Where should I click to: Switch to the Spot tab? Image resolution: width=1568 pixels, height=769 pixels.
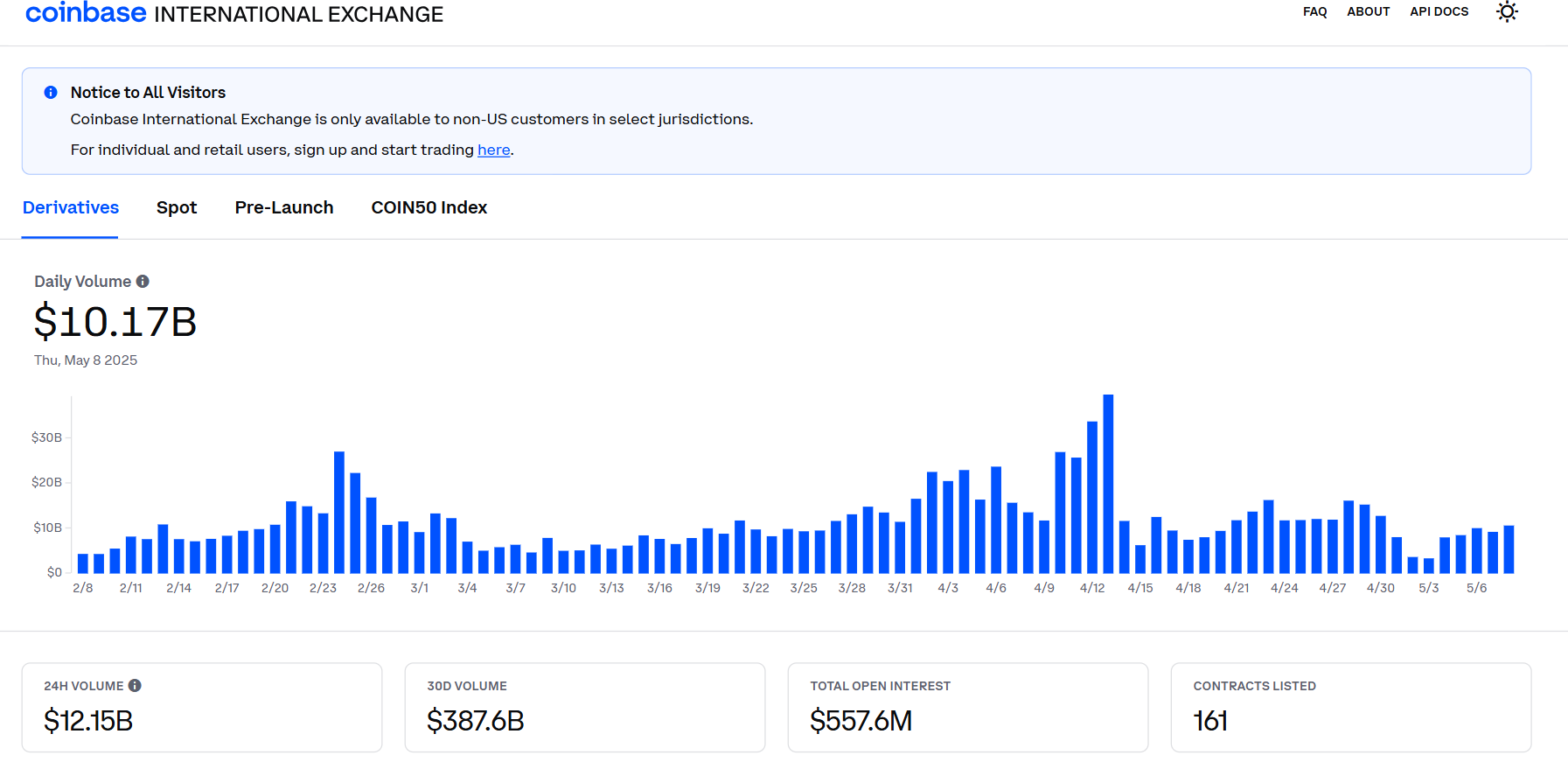(177, 208)
